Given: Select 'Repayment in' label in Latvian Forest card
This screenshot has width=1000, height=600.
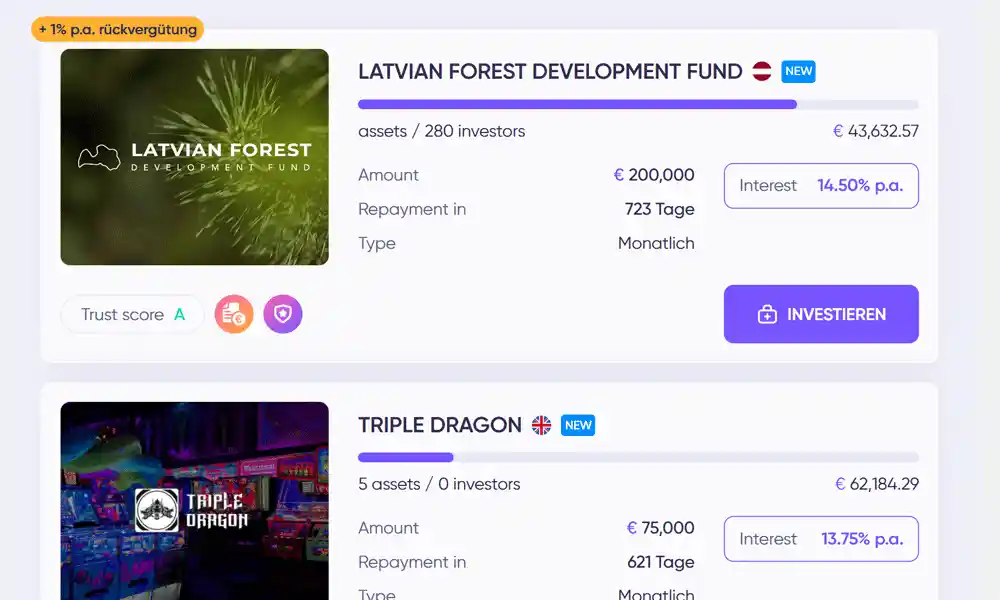Looking at the screenshot, I should pos(412,209).
